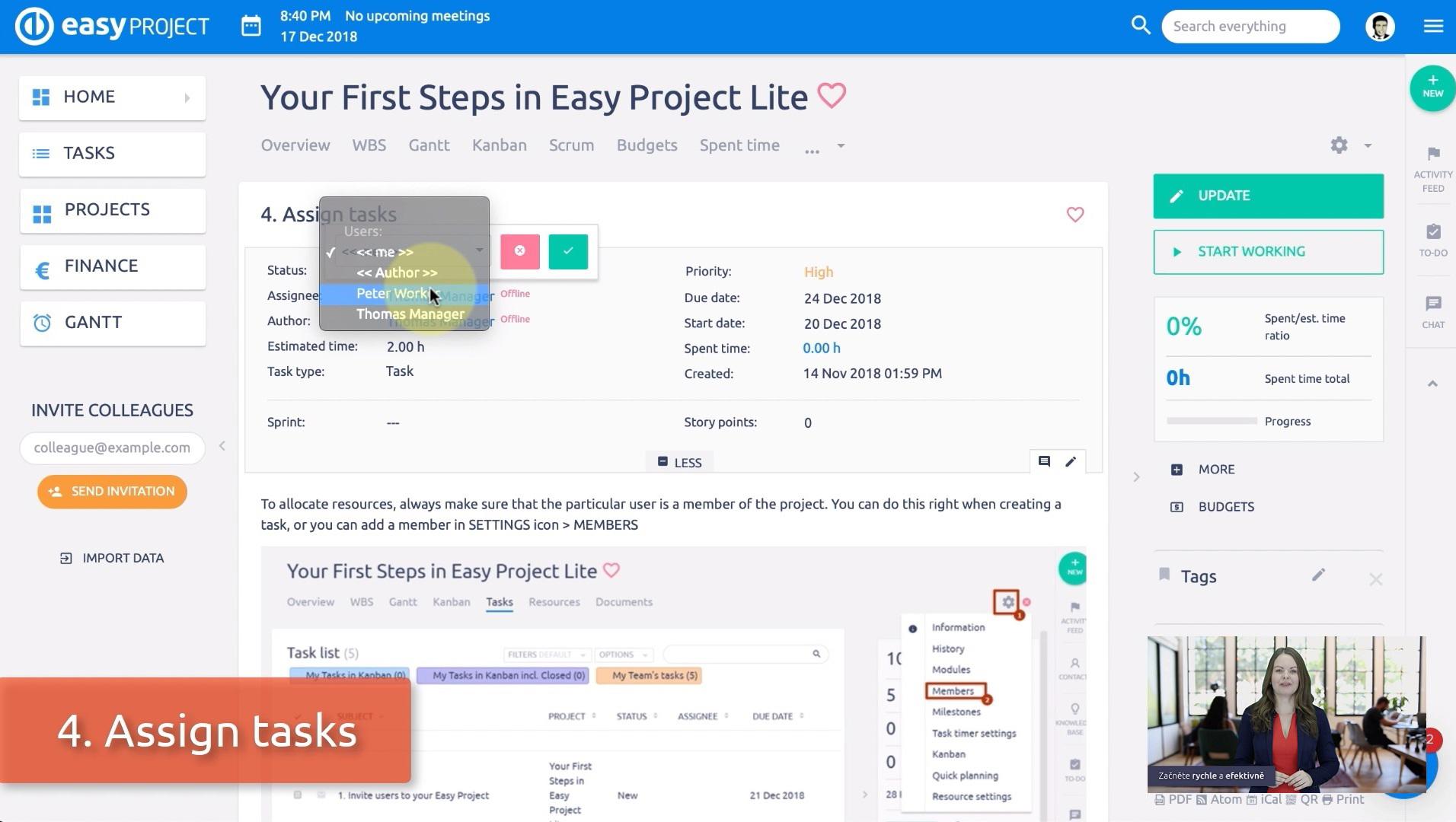Open the Activity Feed flag icon

[x=1432, y=169]
